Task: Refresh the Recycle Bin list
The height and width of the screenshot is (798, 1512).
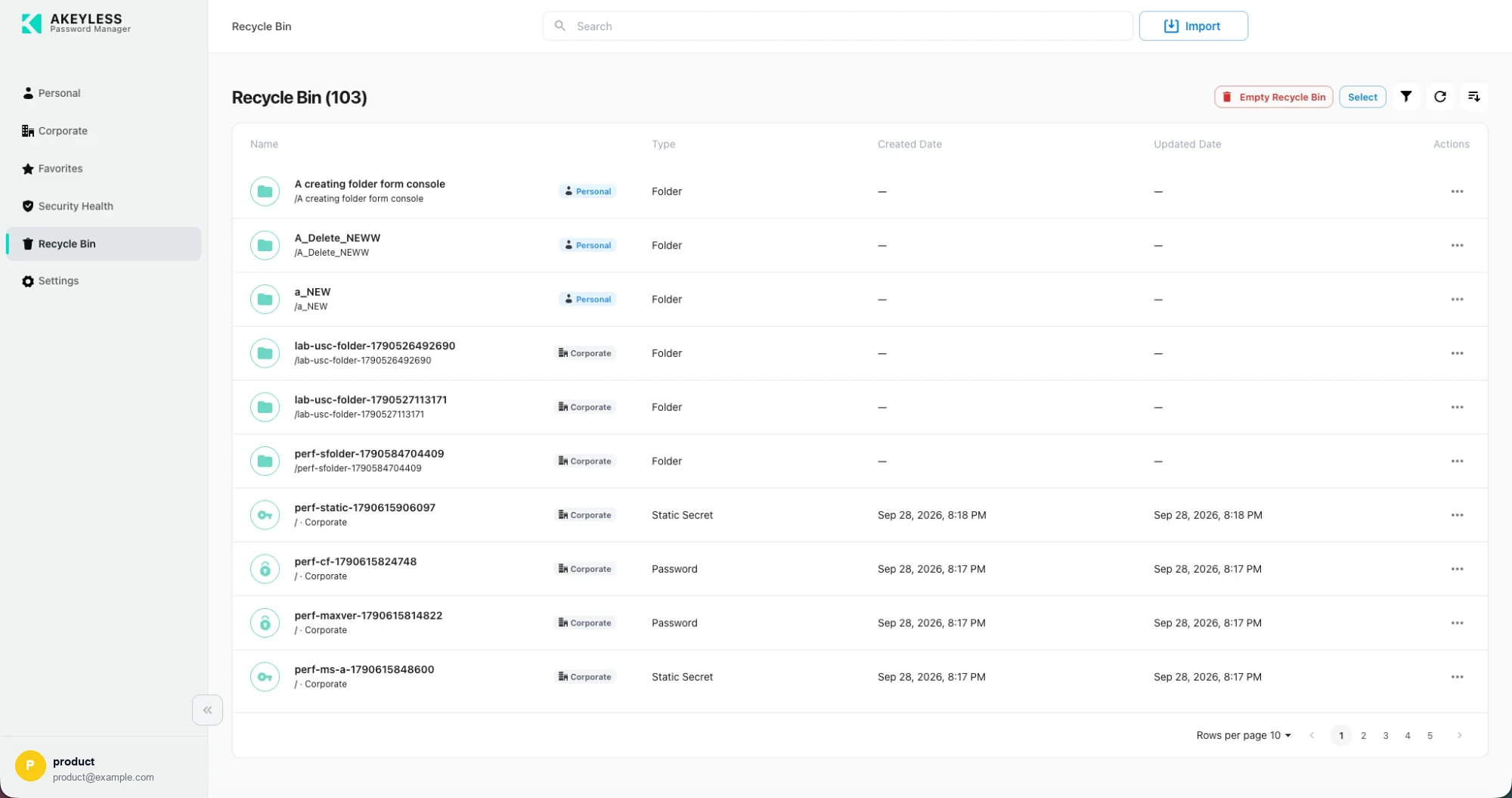Action: [x=1440, y=97]
